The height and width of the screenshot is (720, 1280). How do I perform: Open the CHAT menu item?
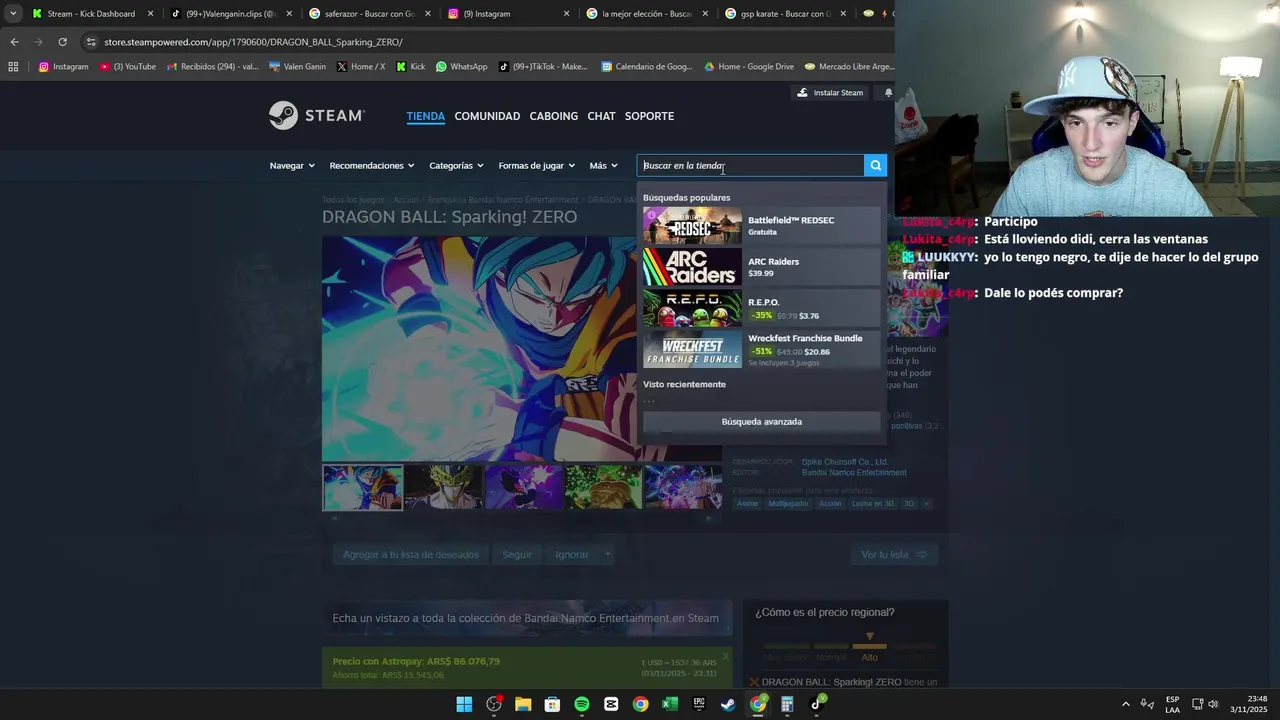(601, 116)
